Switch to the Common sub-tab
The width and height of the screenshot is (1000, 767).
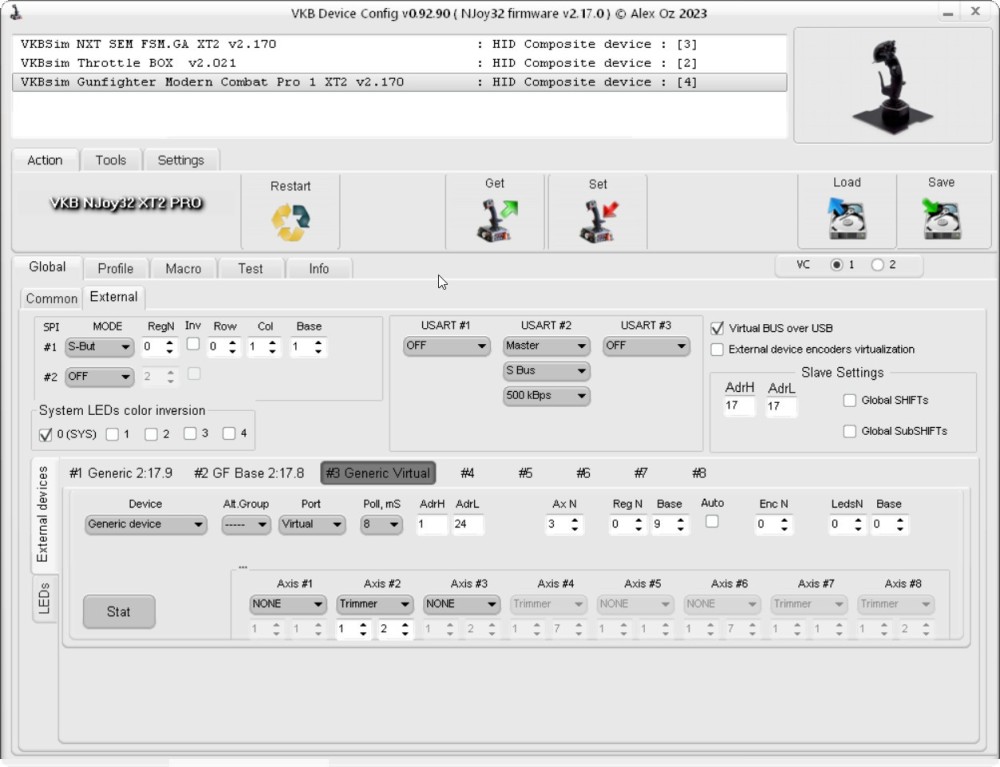pos(52,298)
